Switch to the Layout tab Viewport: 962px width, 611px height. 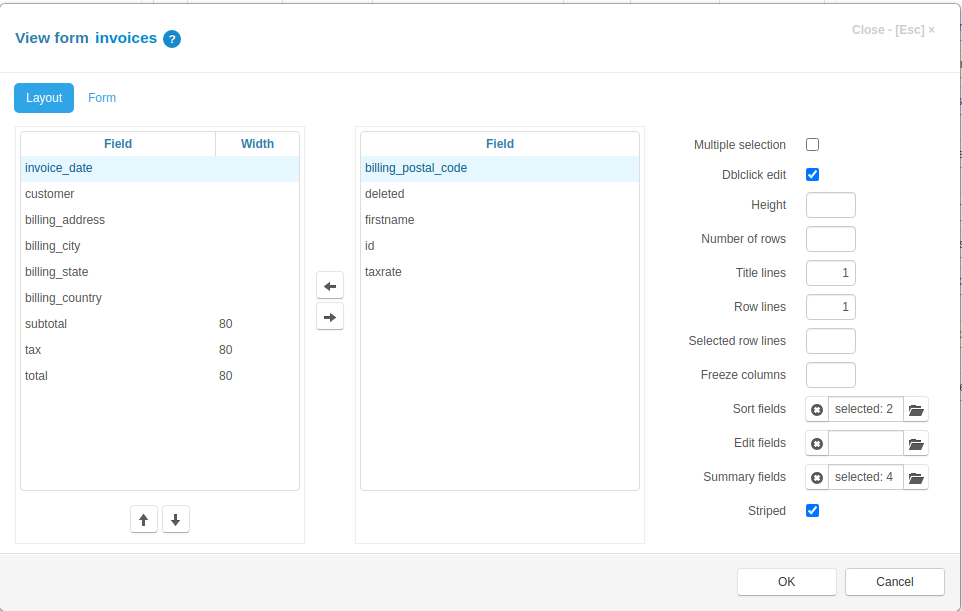coord(44,98)
